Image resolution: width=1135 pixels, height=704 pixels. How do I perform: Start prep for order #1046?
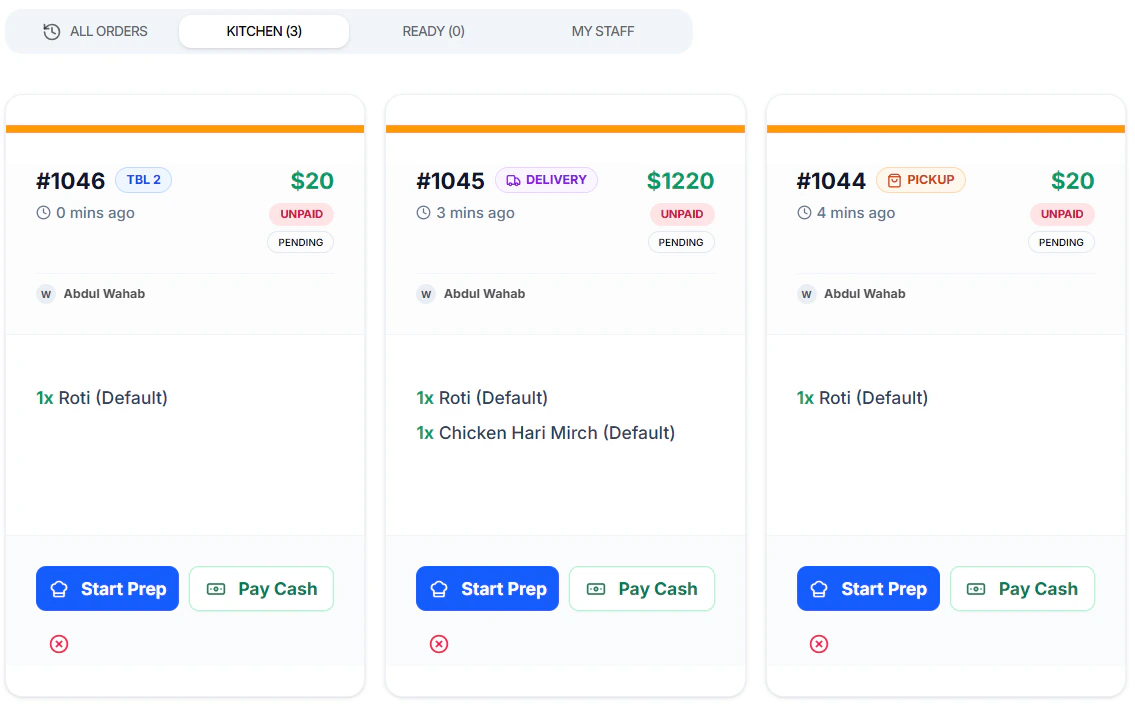coord(107,589)
